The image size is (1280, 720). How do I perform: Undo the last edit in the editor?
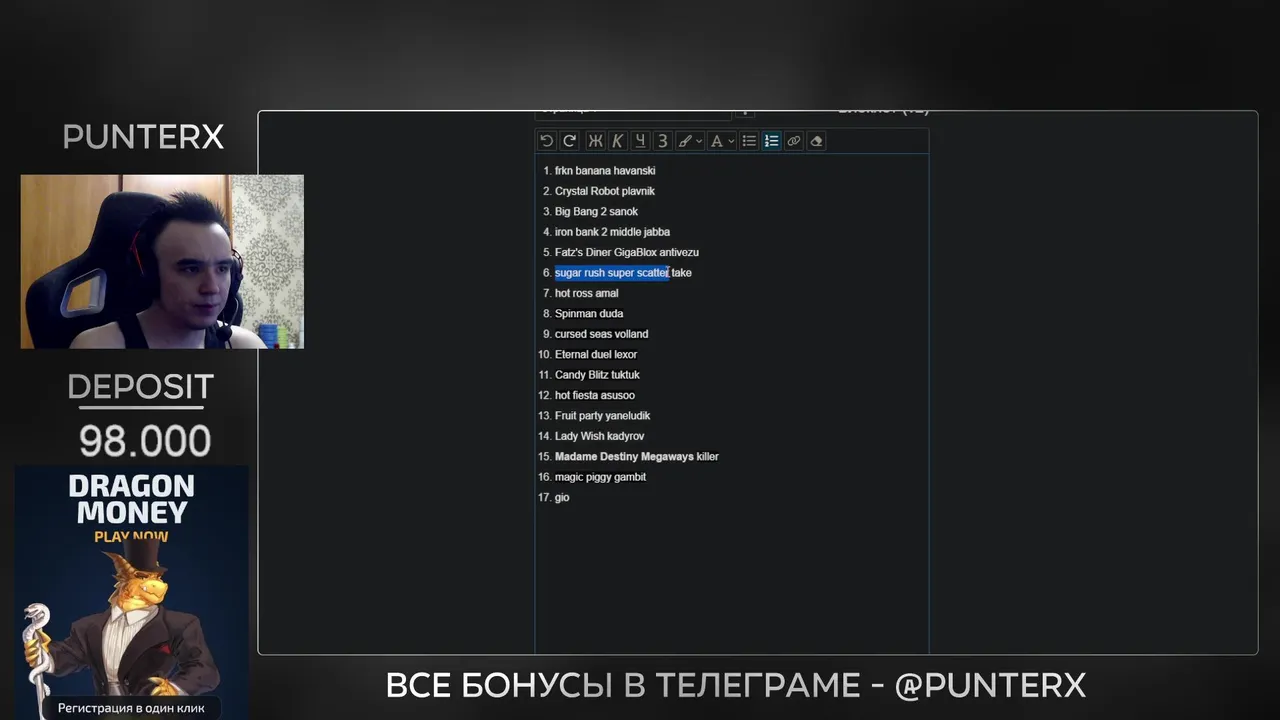click(547, 141)
